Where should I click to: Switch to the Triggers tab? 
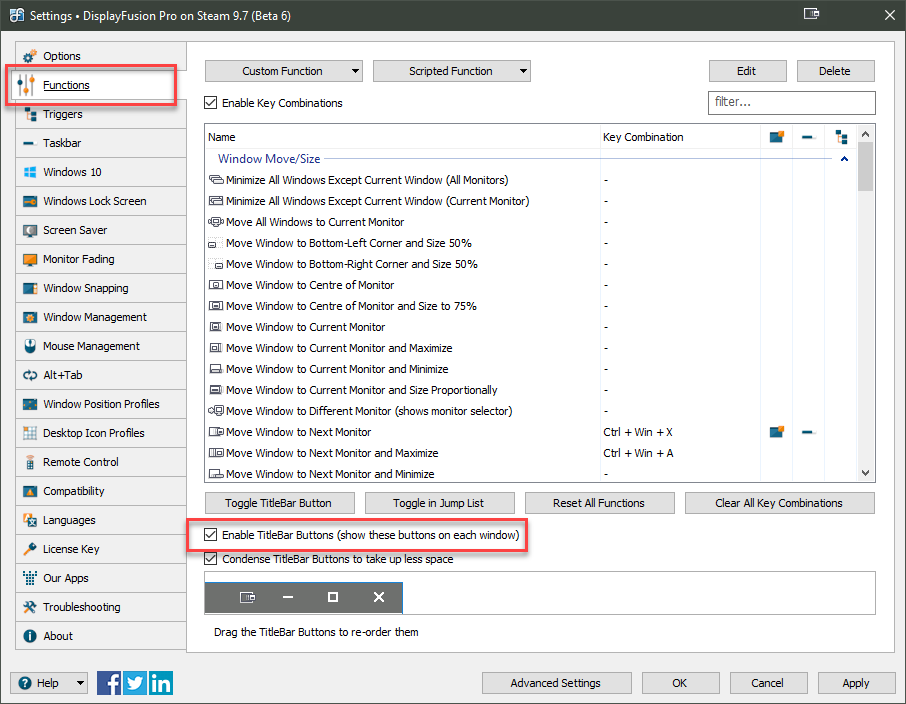click(x=63, y=114)
